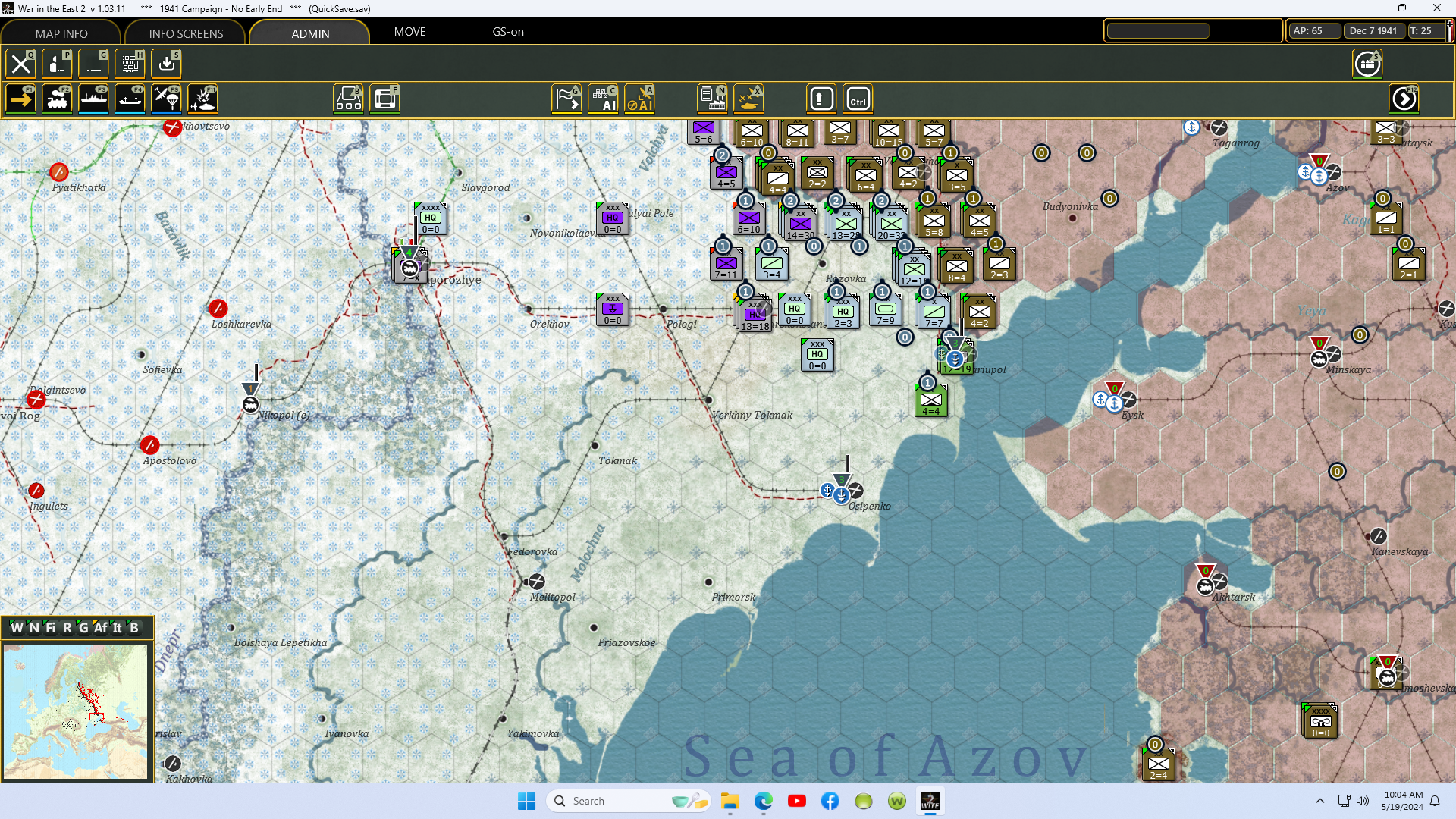The image size is (1456, 819).
Task: Toggle the R map filter button
Action: 67,628
